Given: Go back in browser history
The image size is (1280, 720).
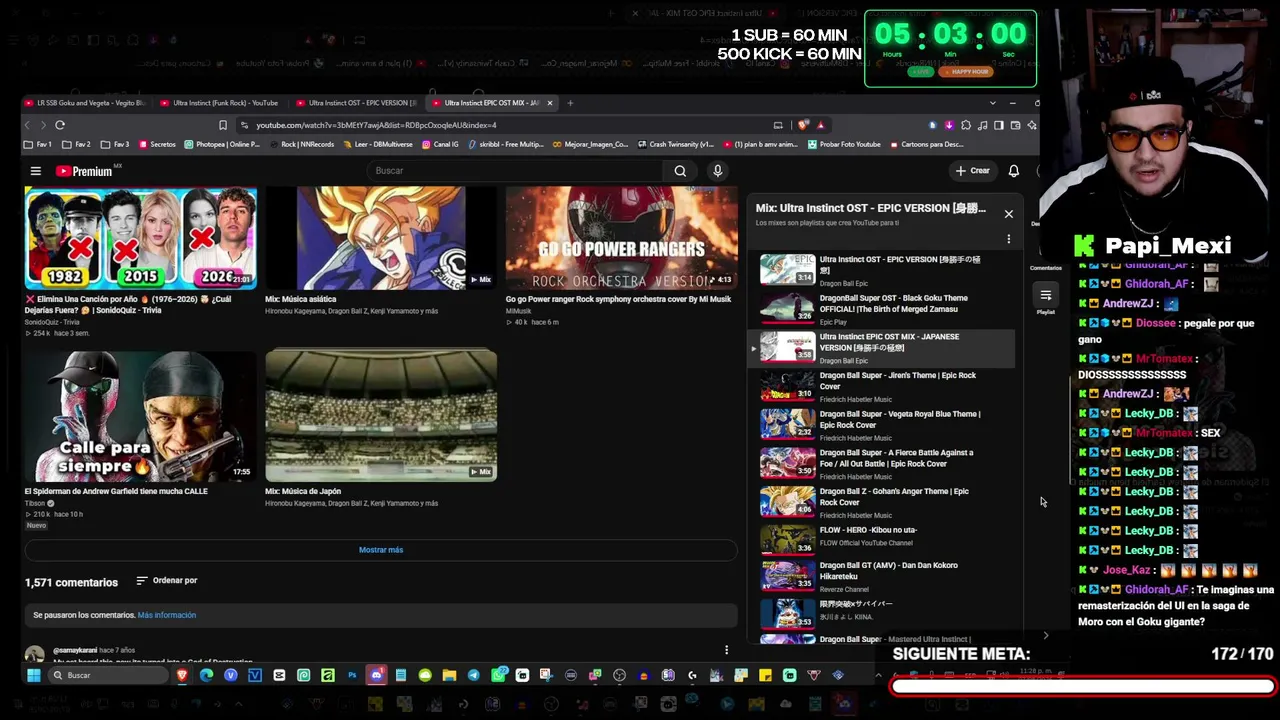Looking at the screenshot, I should tap(28, 125).
